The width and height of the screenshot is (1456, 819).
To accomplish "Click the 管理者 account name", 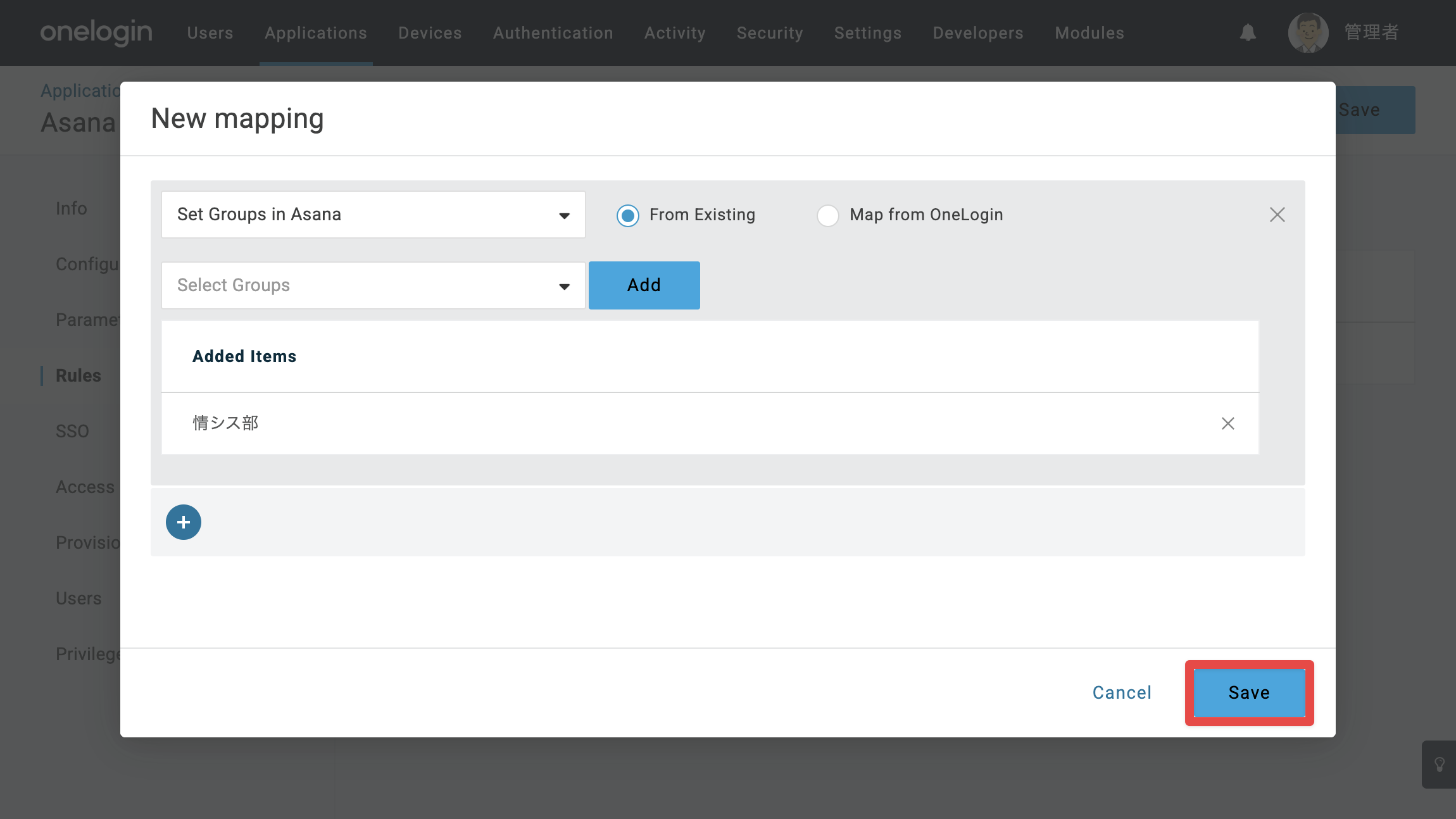I will pos(1371,32).
